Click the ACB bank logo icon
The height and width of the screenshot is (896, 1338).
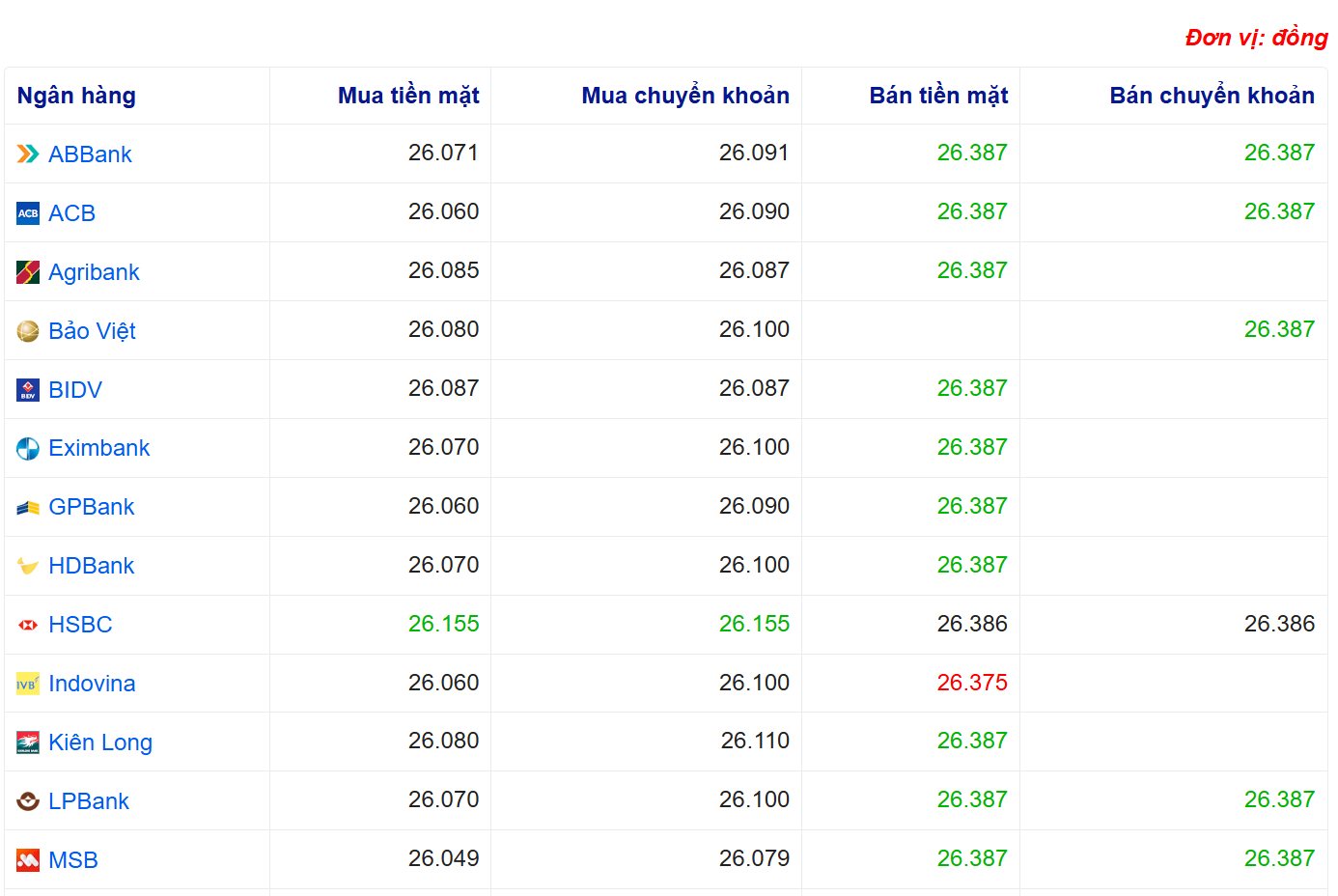click(x=28, y=213)
